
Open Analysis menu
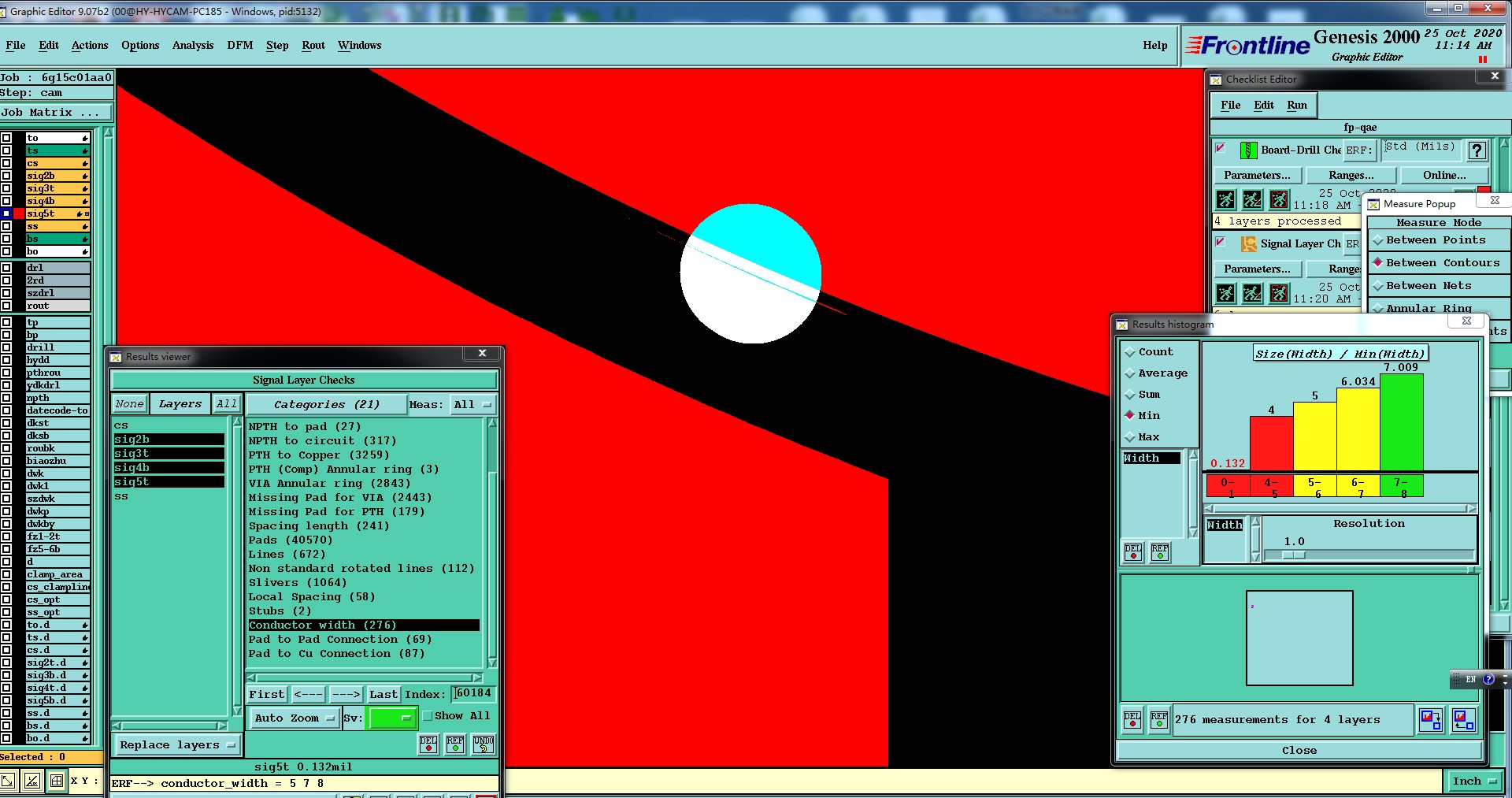(x=193, y=46)
